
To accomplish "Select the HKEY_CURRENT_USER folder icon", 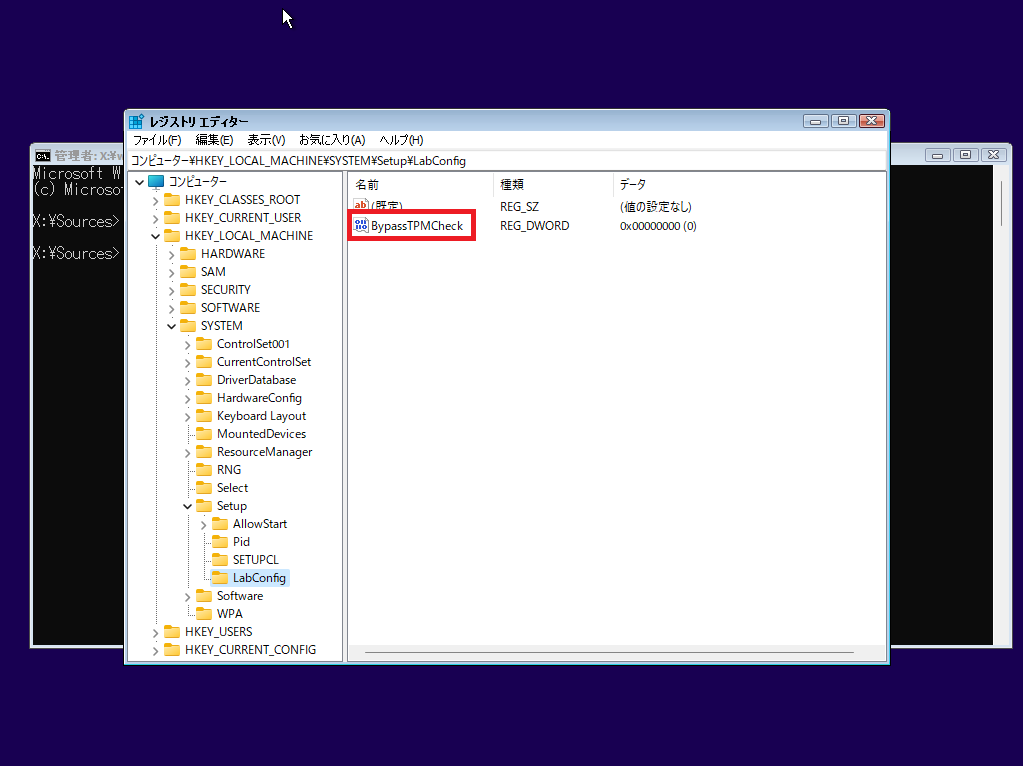I will (172, 217).
